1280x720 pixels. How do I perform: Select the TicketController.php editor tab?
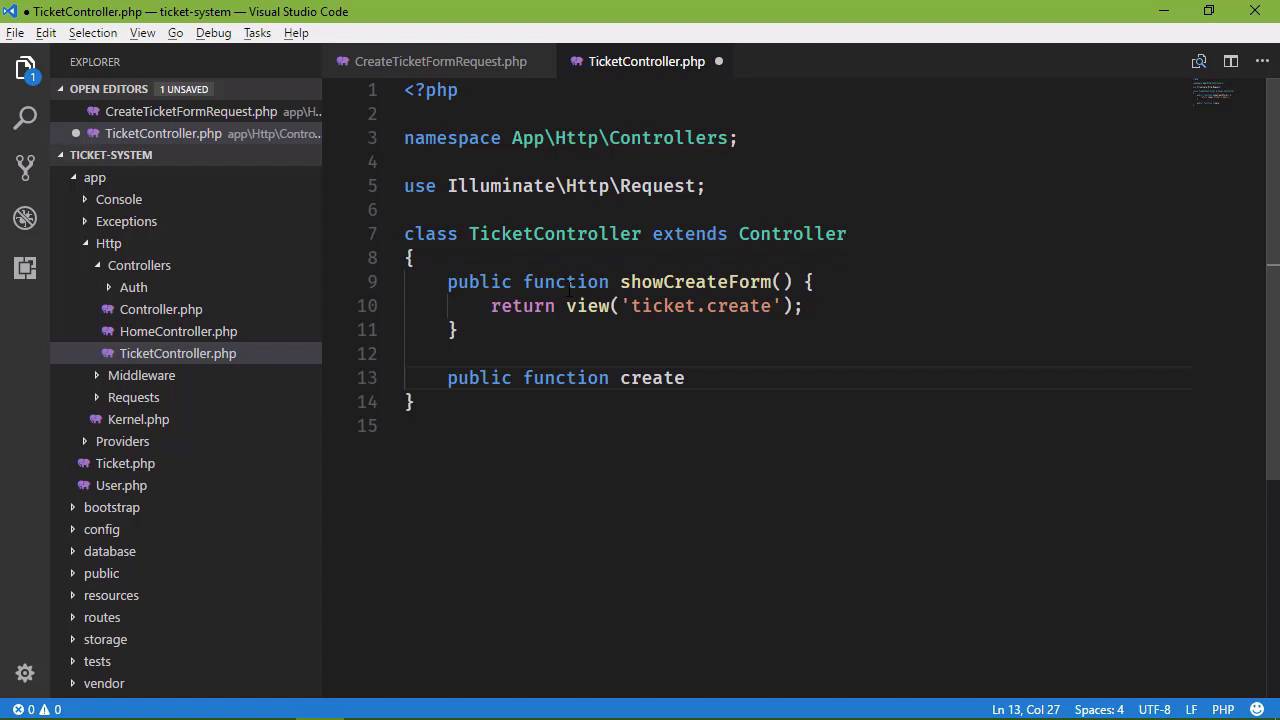(x=646, y=61)
